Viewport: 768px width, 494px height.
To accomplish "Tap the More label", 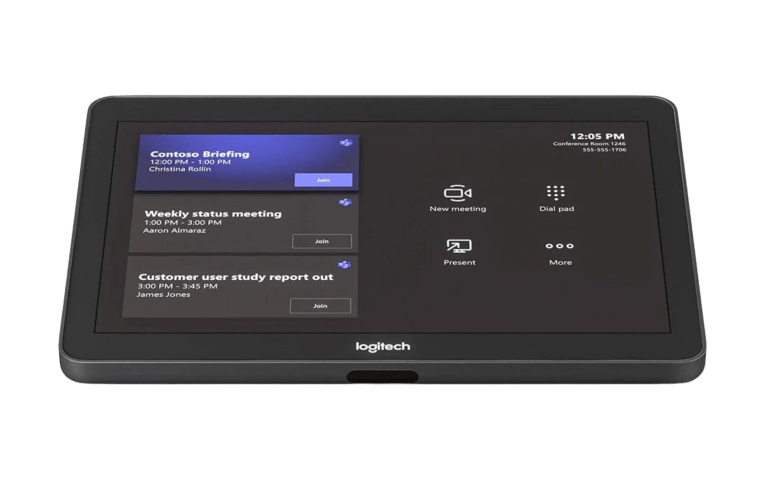I will click(x=560, y=262).
